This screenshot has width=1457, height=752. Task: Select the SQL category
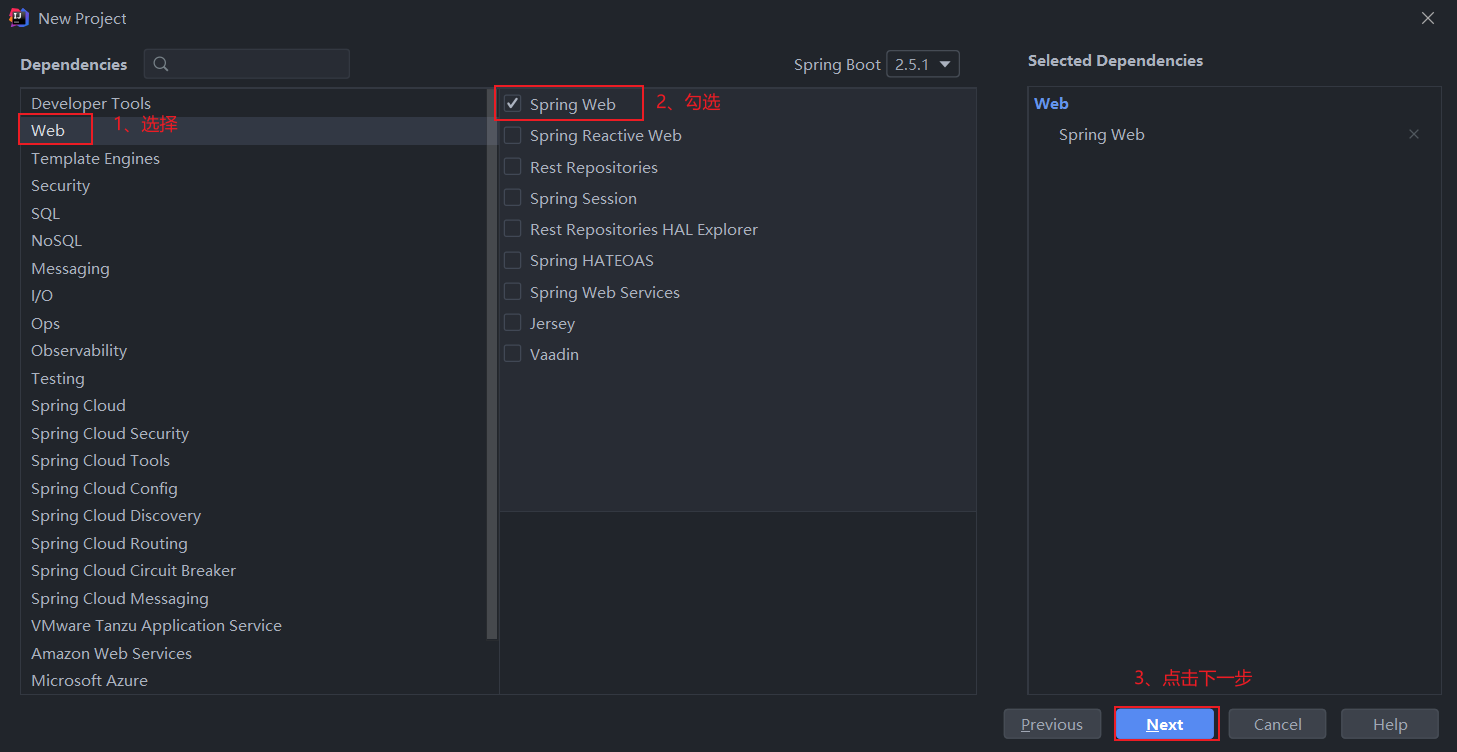(x=254, y=213)
